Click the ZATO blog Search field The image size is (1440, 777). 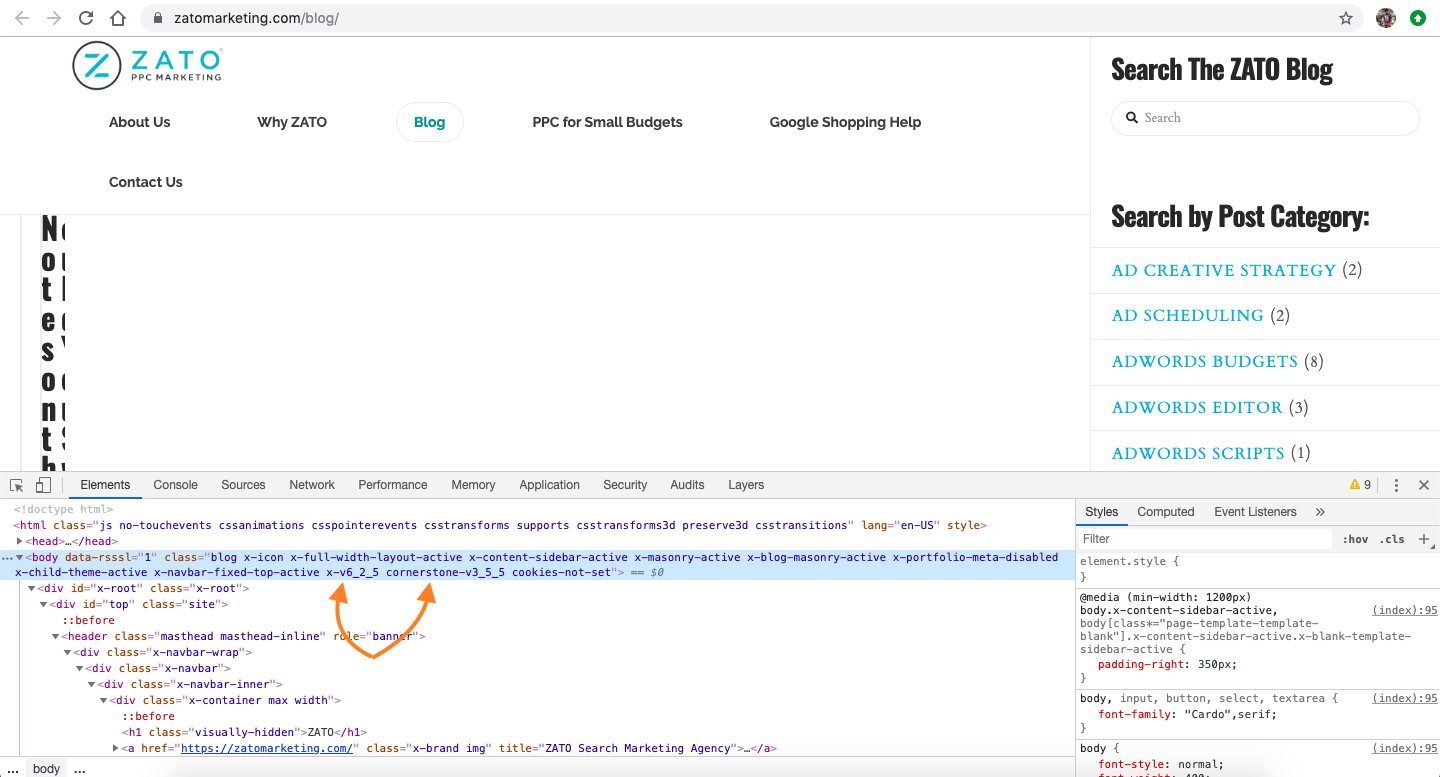pyautogui.click(x=1265, y=118)
